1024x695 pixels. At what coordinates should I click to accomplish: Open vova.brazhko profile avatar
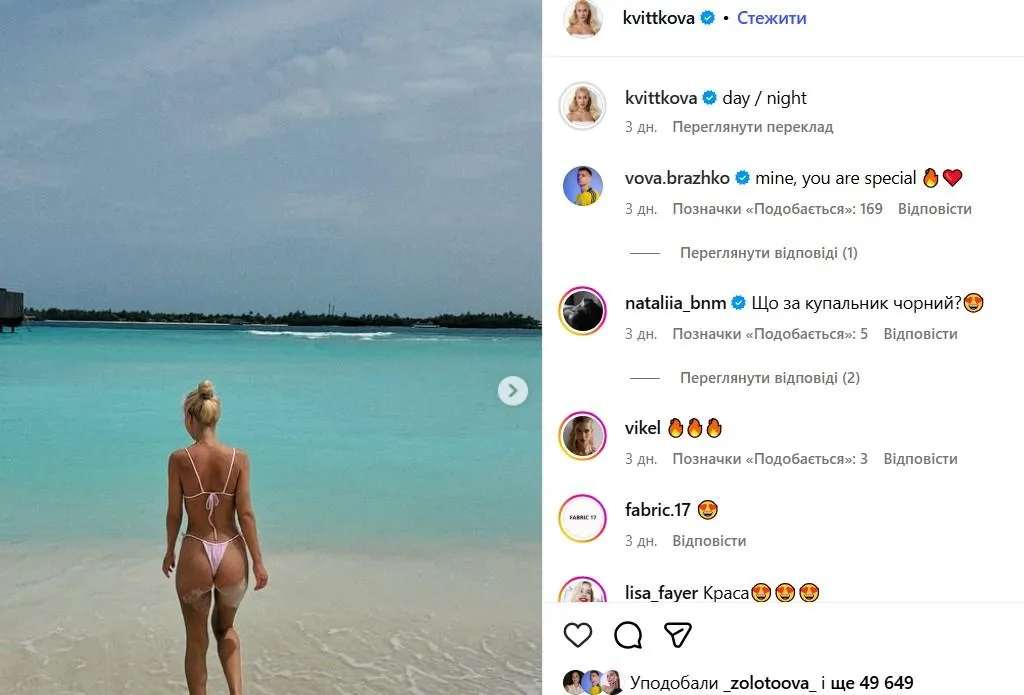[583, 186]
